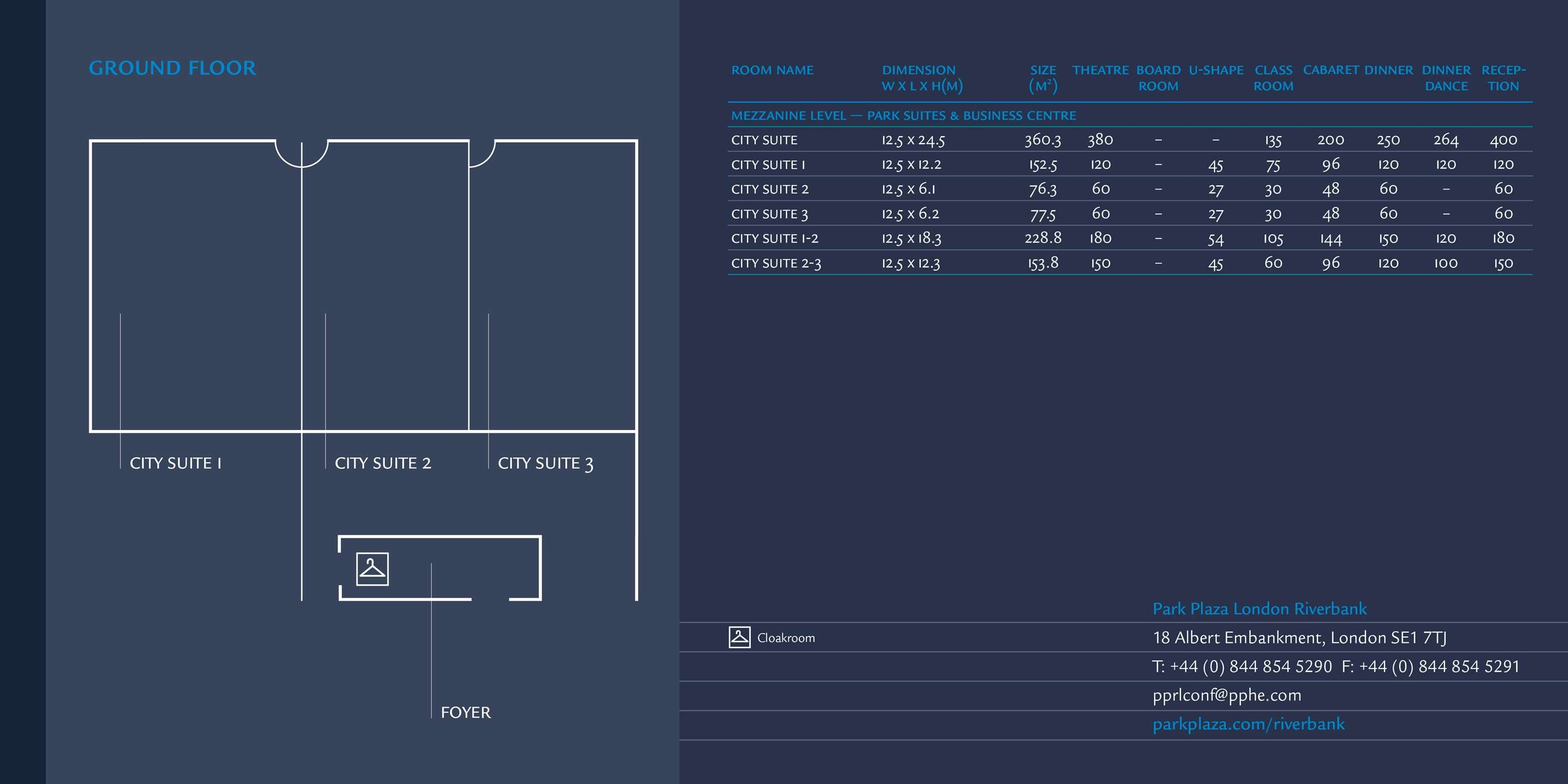Click City Suite's reception capacity value 400
The image size is (1568, 784).
1503,140
